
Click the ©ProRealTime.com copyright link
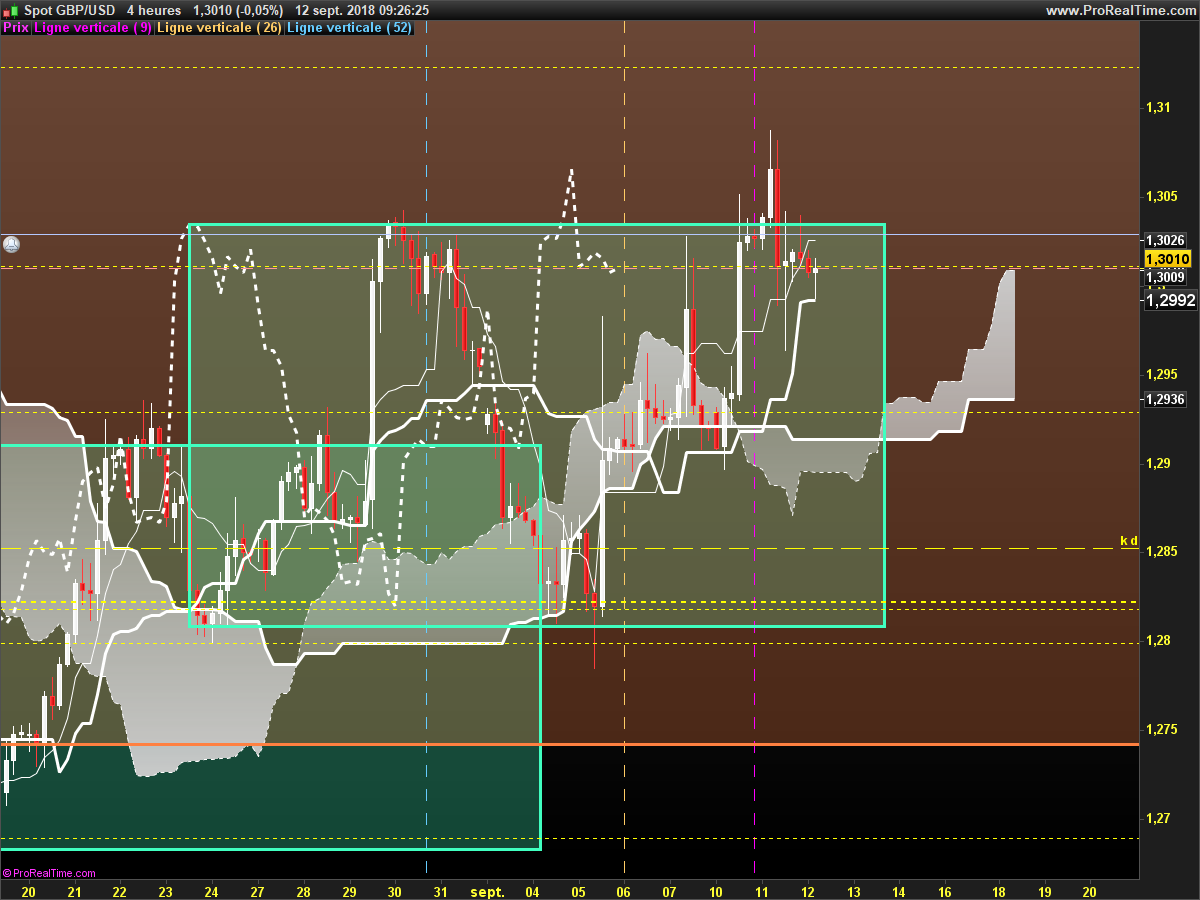point(49,873)
